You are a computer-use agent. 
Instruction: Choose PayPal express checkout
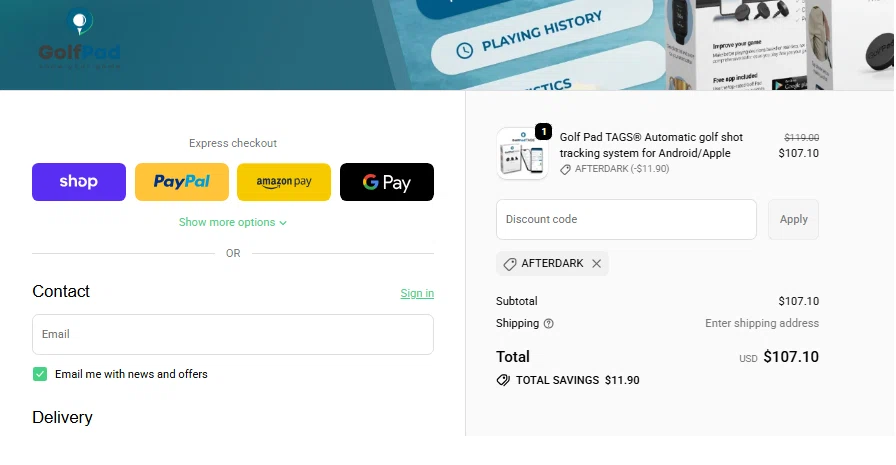pos(182,182)
